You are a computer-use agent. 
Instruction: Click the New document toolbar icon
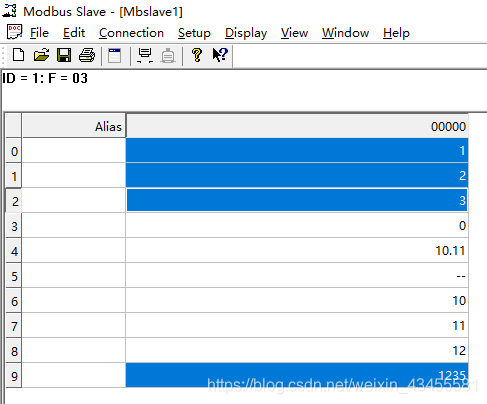(18, 55)
